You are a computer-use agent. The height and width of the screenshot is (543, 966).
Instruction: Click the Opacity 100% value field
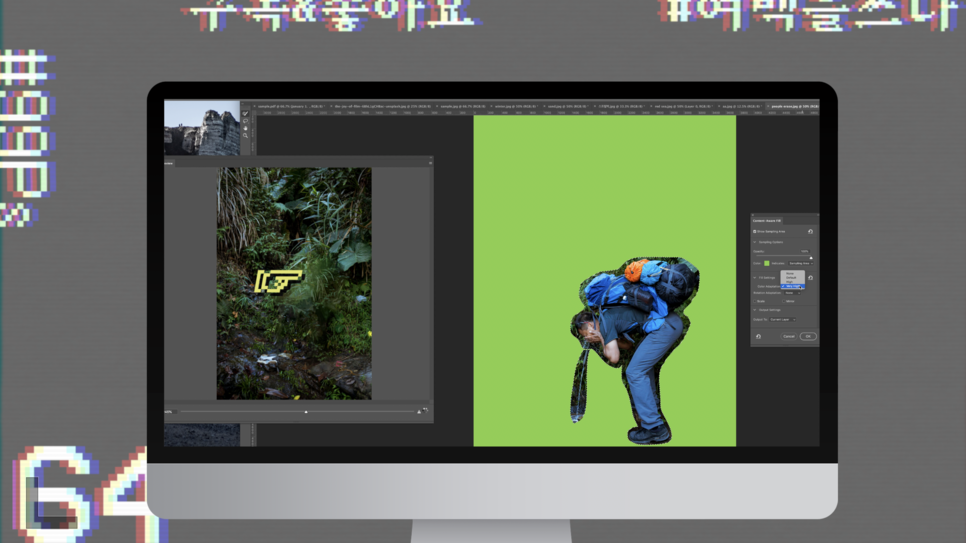805,251
